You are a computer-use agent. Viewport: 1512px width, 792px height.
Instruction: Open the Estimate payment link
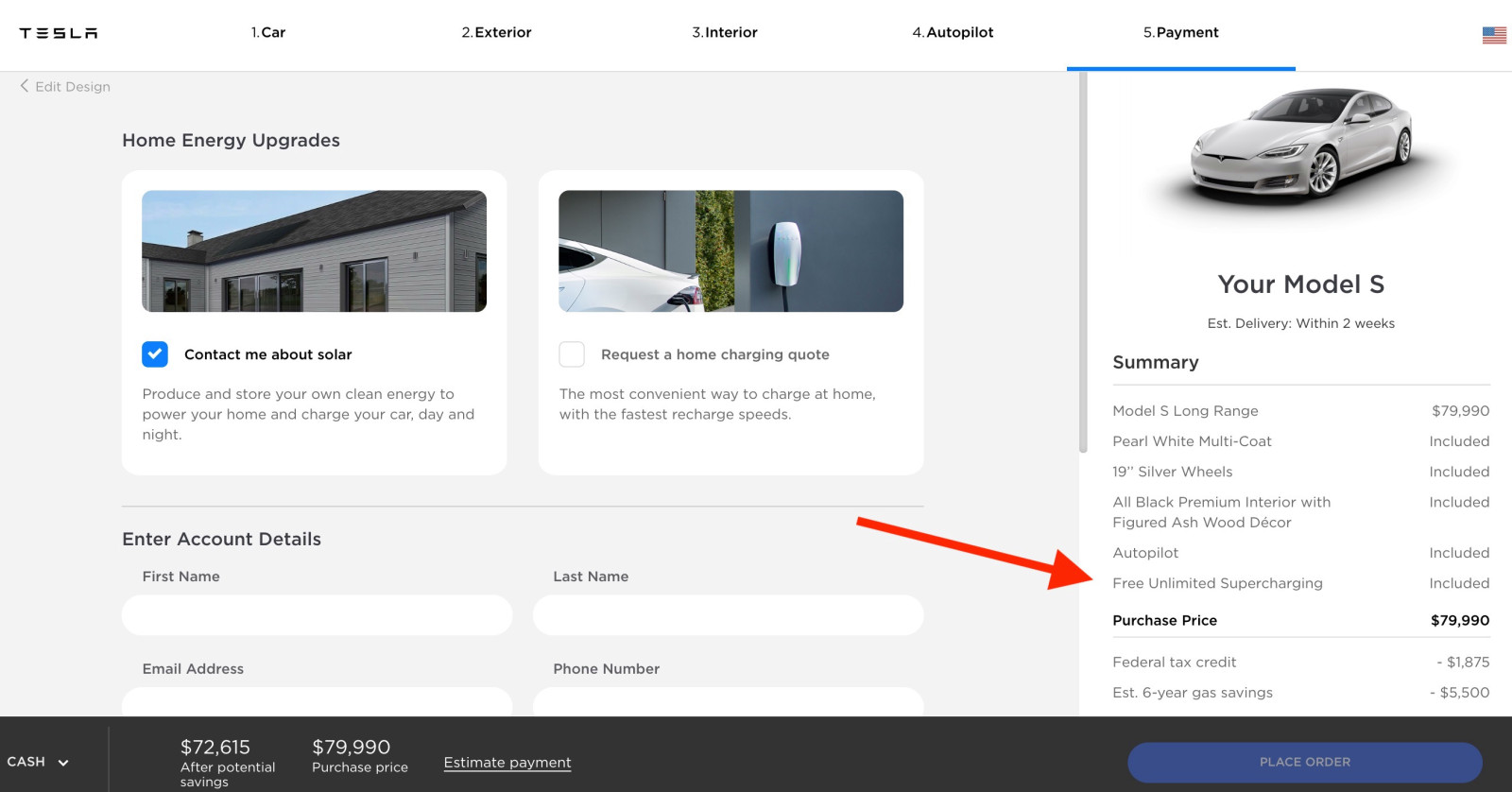click(507, 763)
